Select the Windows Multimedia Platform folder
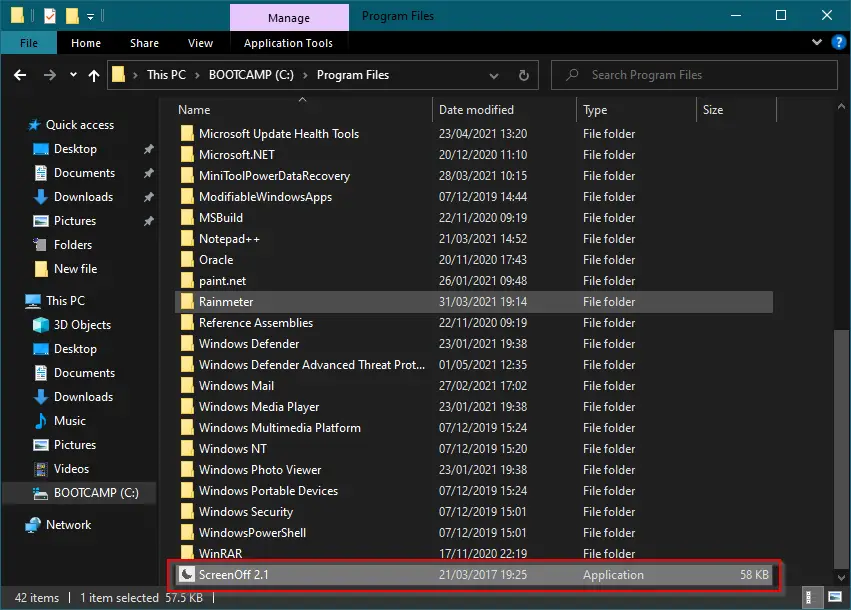 click(x=474, y=428)
